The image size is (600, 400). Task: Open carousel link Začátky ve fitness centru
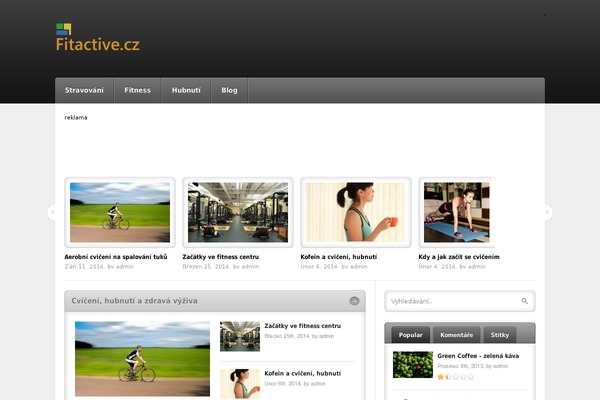coord(221,257)
